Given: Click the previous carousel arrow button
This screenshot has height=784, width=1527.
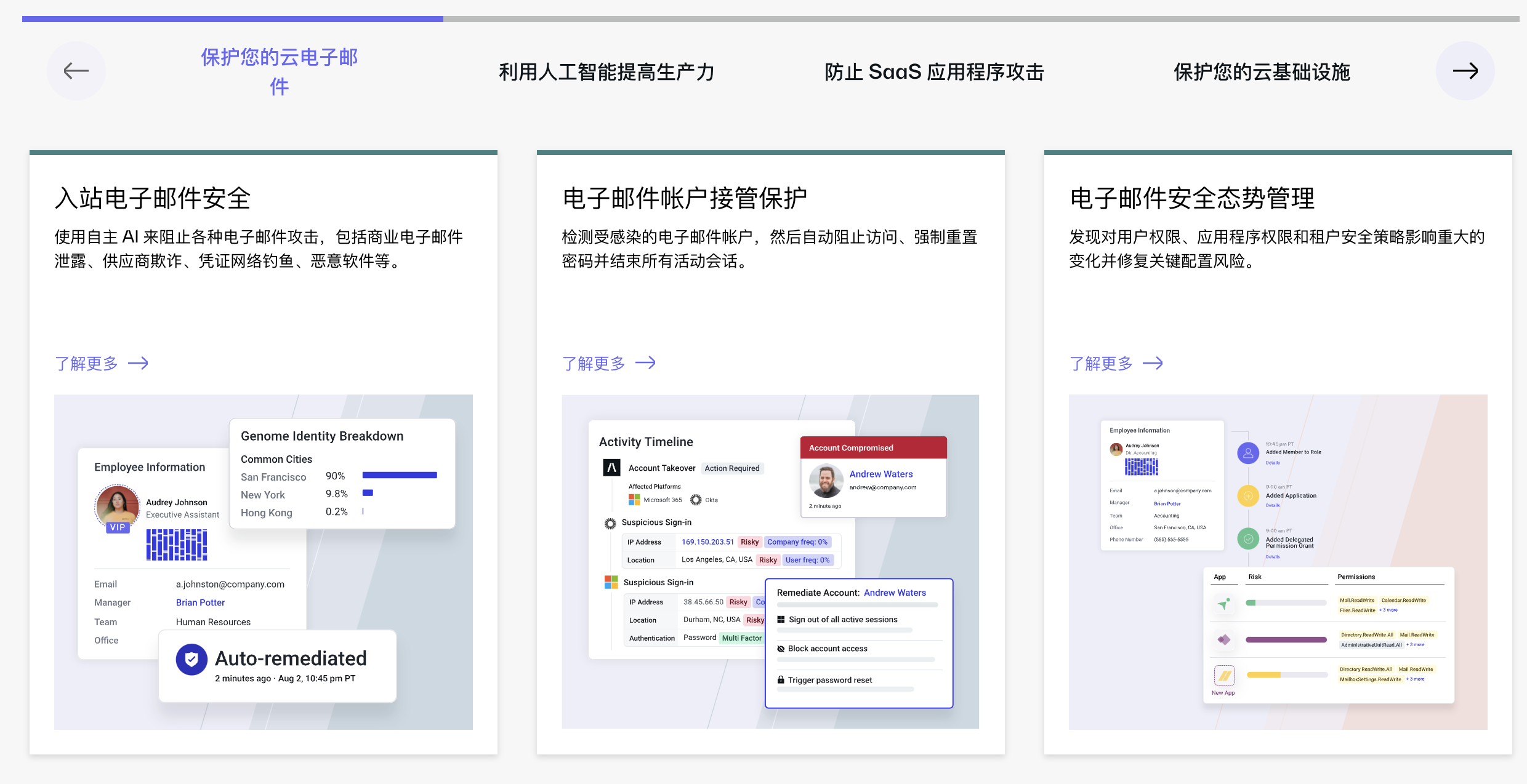Looking at the screenshot, I should coord(76,71).
